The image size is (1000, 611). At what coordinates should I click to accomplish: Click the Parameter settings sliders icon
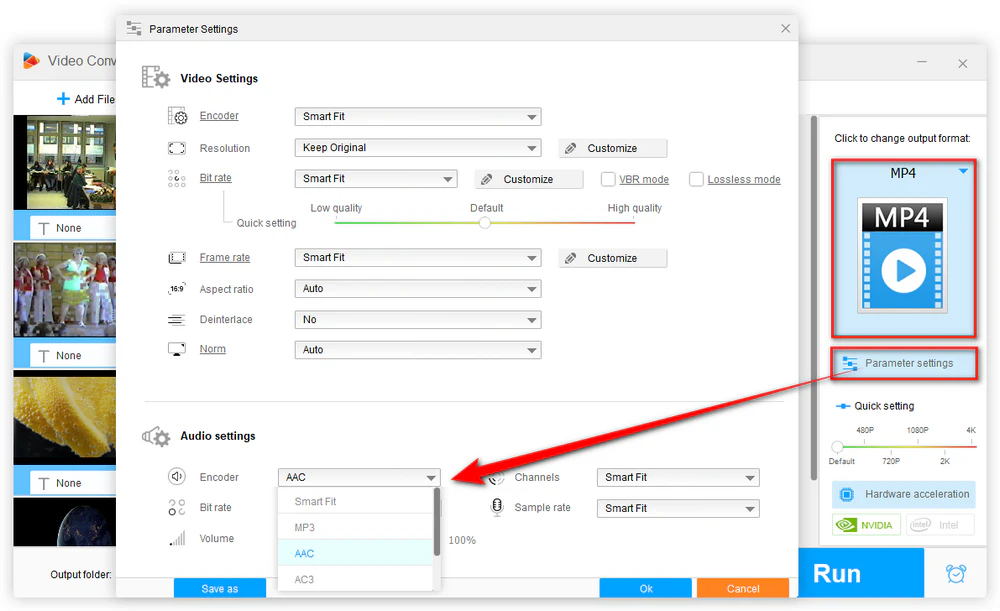(x=850, y=364)
